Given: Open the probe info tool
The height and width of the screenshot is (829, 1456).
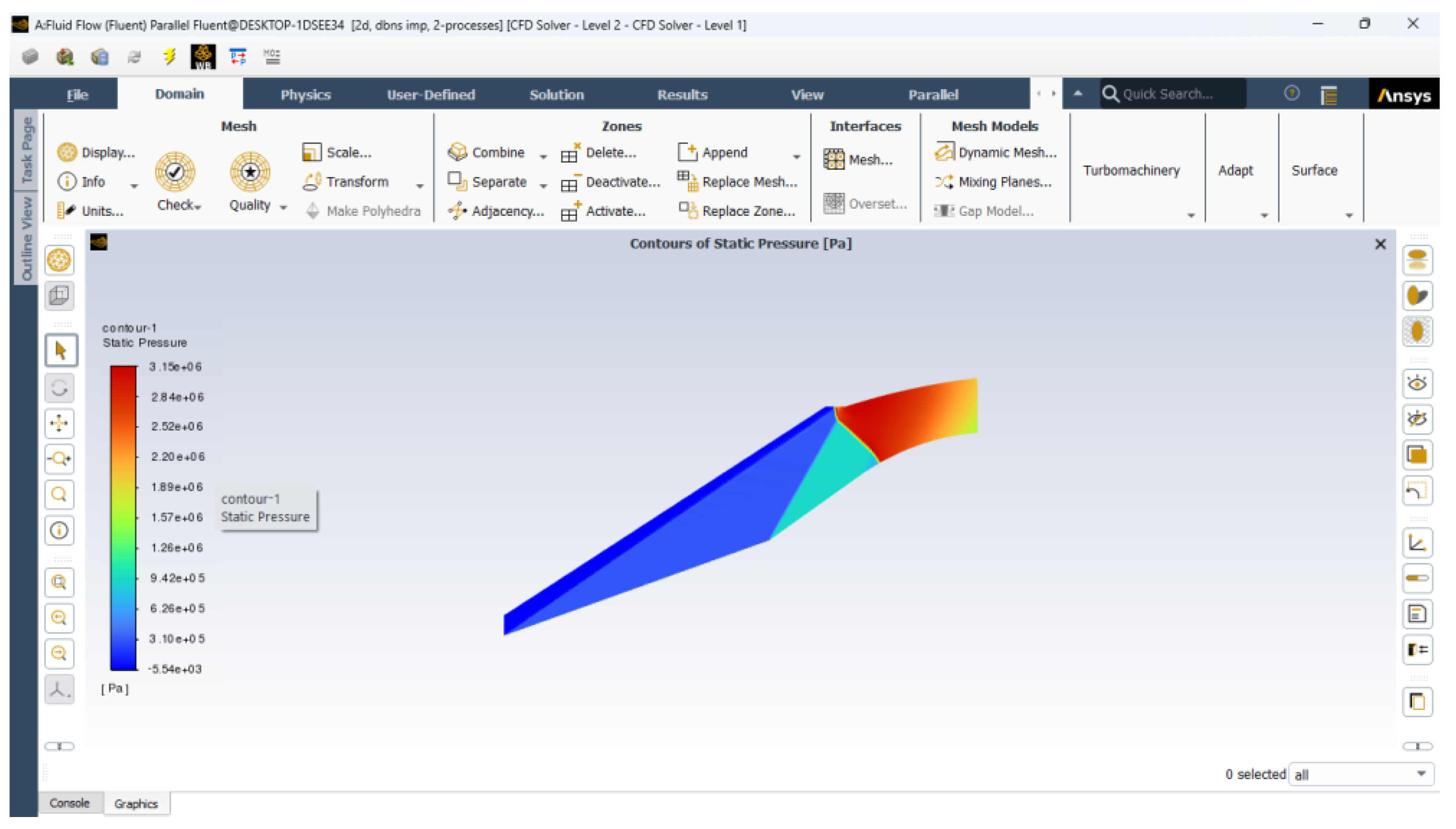Looking at the screenshot, I should [60, 531].
